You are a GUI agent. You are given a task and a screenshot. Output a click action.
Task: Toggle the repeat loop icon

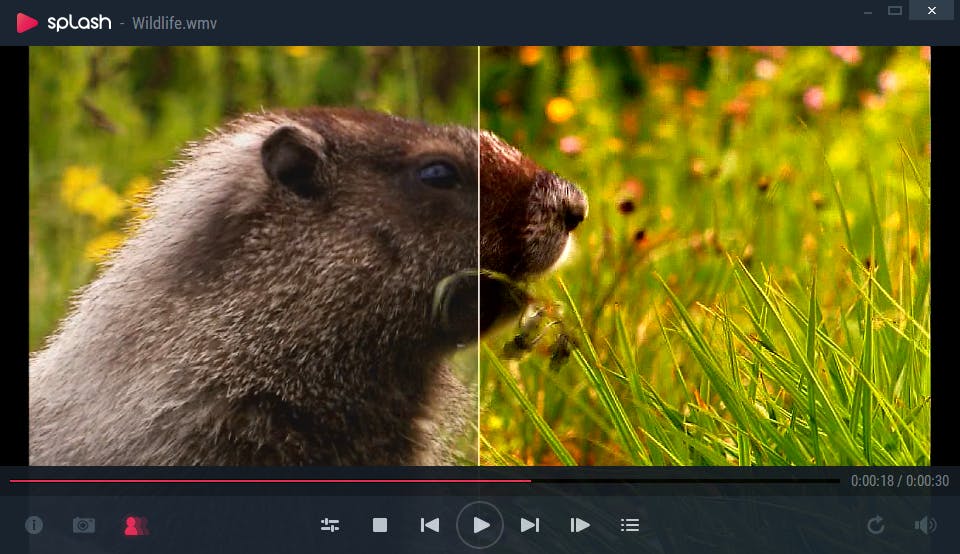[x=876, y=525]
